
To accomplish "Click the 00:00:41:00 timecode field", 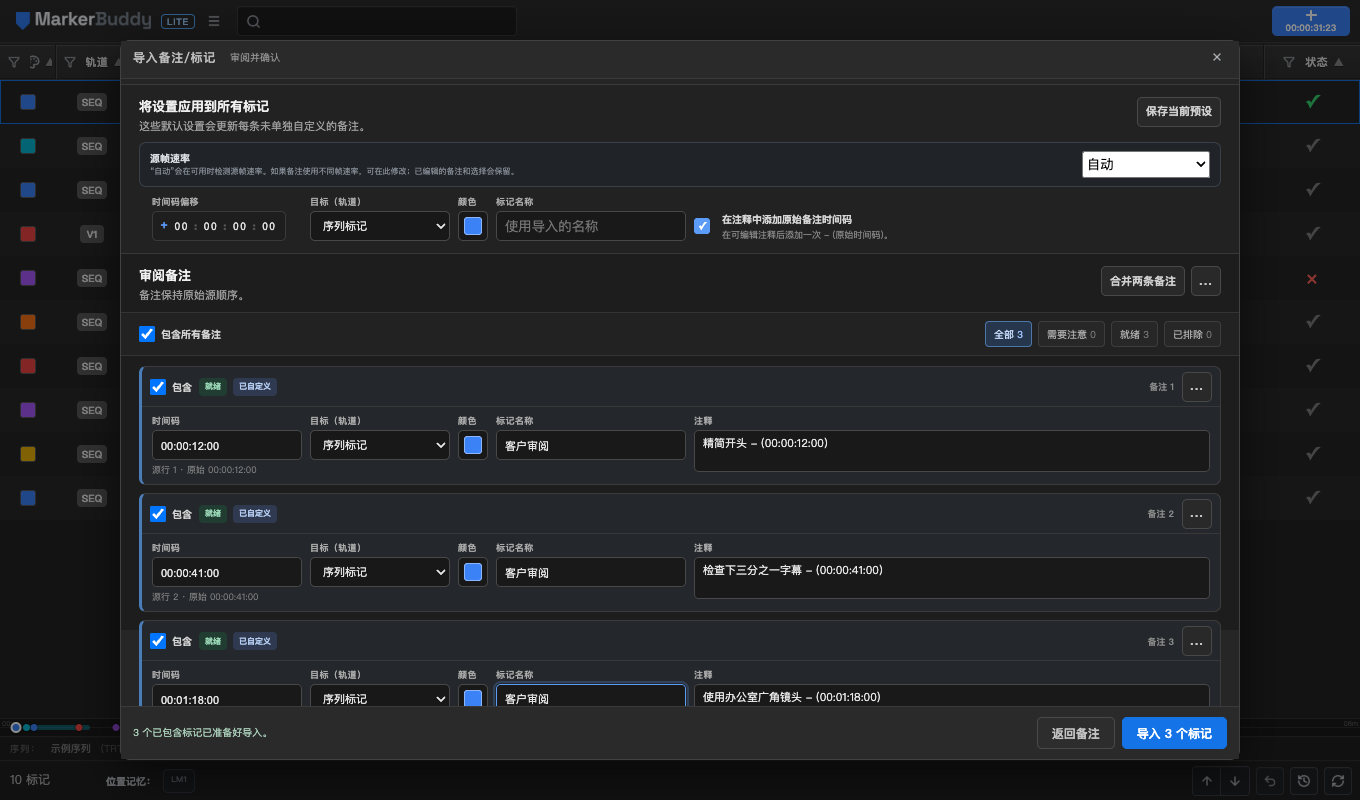I will [x=227, y=572].
